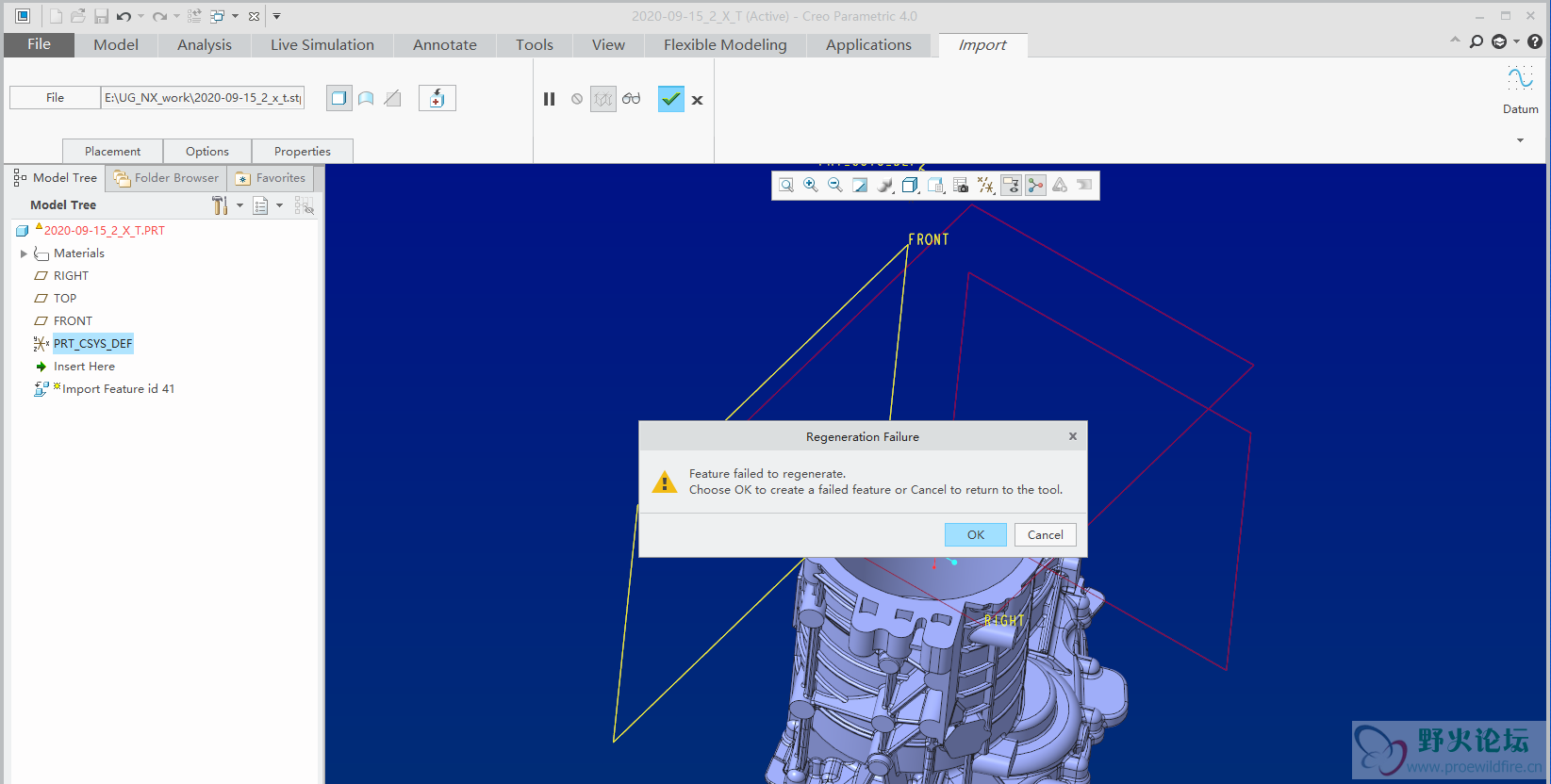Expand the Datum group dropdown arrow
The image size is (1551, 784).
click(x=1520, y=140)
